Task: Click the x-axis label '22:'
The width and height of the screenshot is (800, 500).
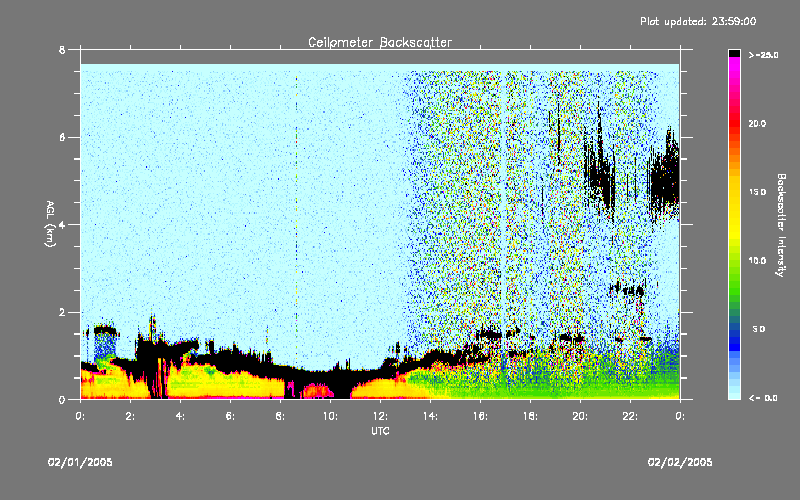Action: [x=630, y=416]
